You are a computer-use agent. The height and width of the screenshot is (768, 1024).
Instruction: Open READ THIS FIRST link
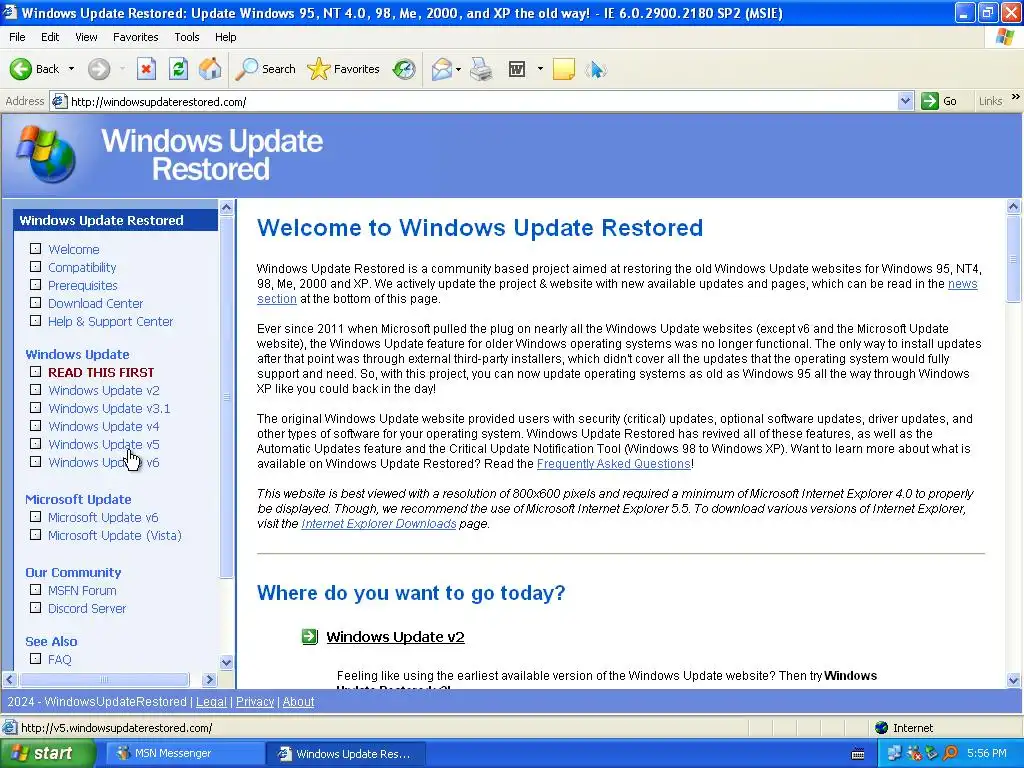(101, 372)
